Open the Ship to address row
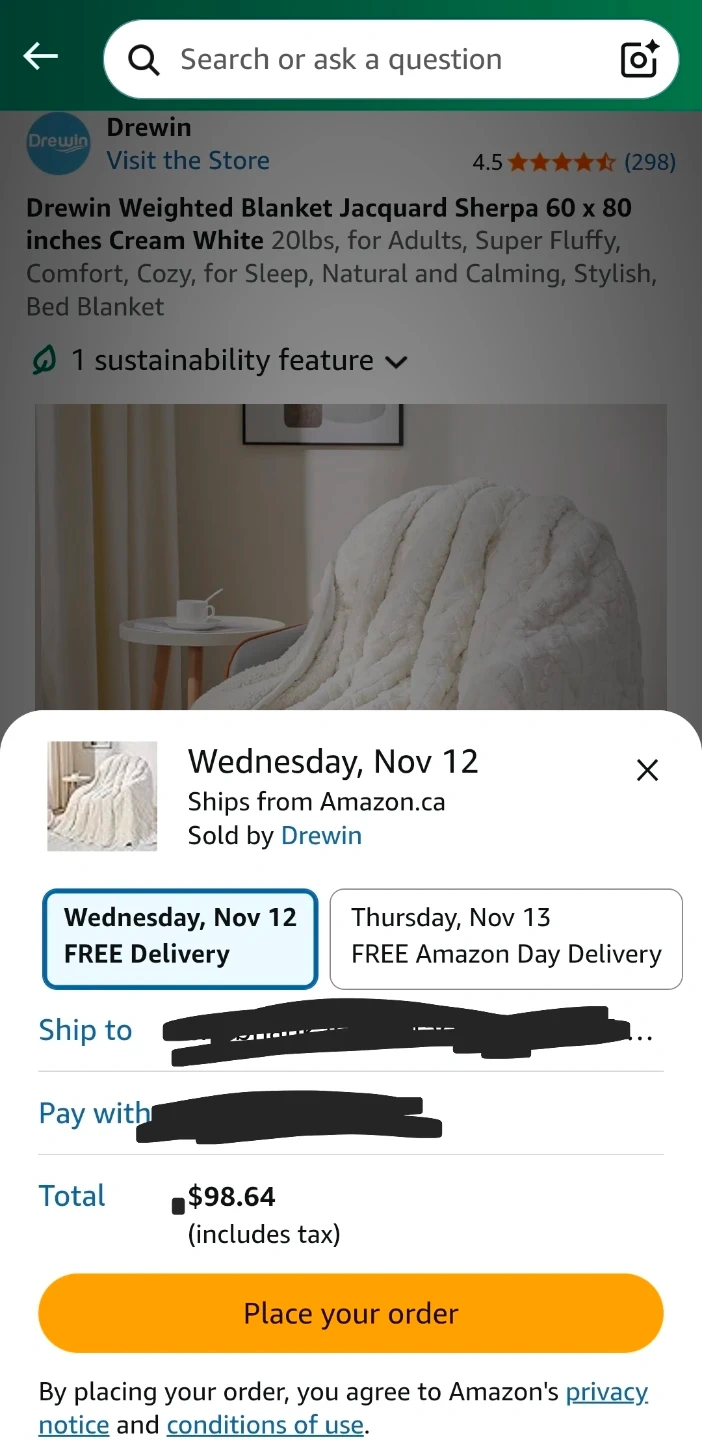 pyautogui.click(x=351, y=1030)
